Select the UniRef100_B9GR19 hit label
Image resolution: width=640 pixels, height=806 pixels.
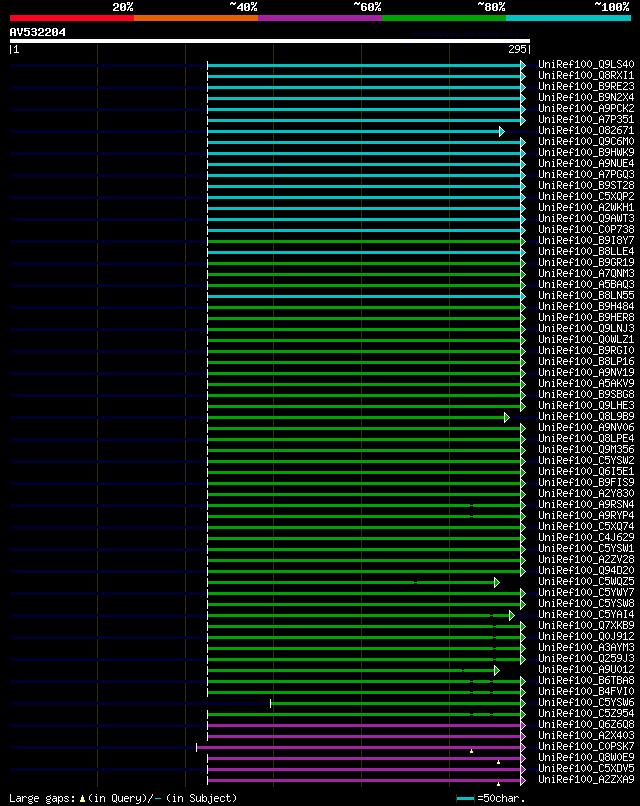coord(586,263)
